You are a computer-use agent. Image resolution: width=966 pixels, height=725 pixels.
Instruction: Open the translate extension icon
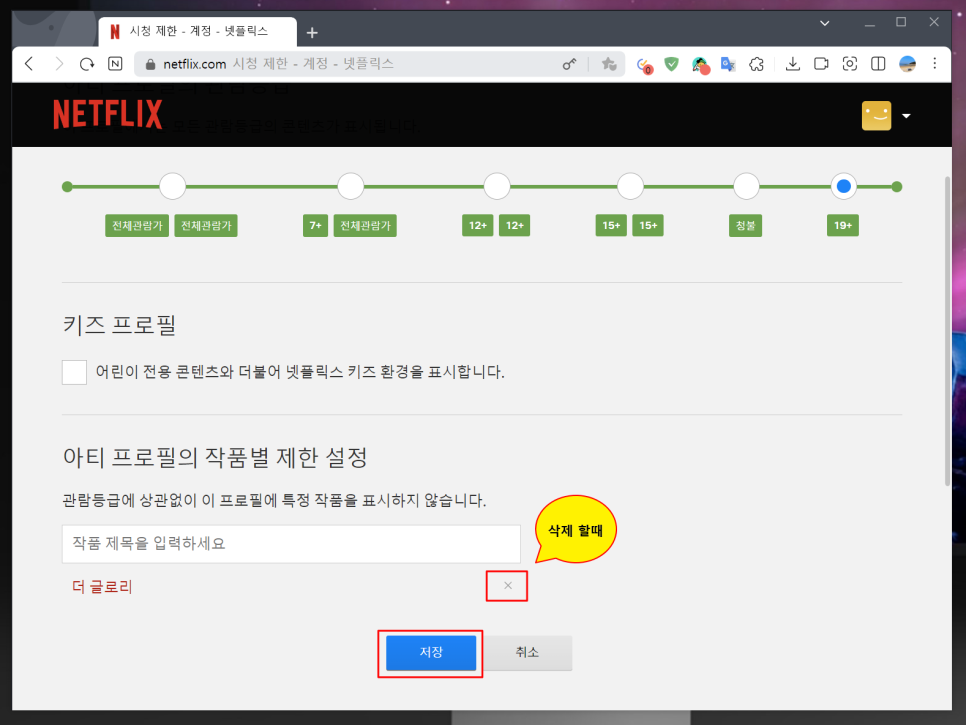pos(728,64)
